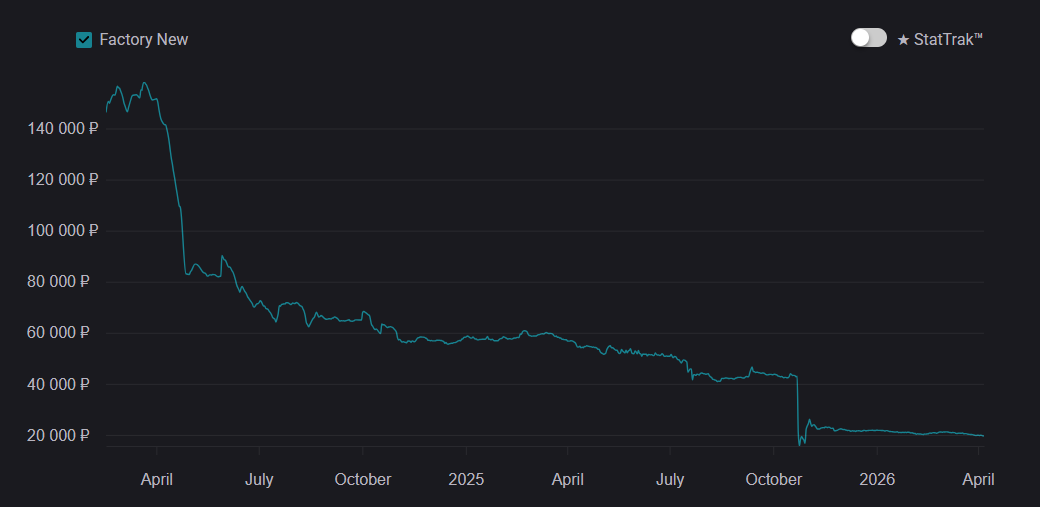Click the star icon beside StatTrak
This screenshot has height=507, width=1040.
903,39
